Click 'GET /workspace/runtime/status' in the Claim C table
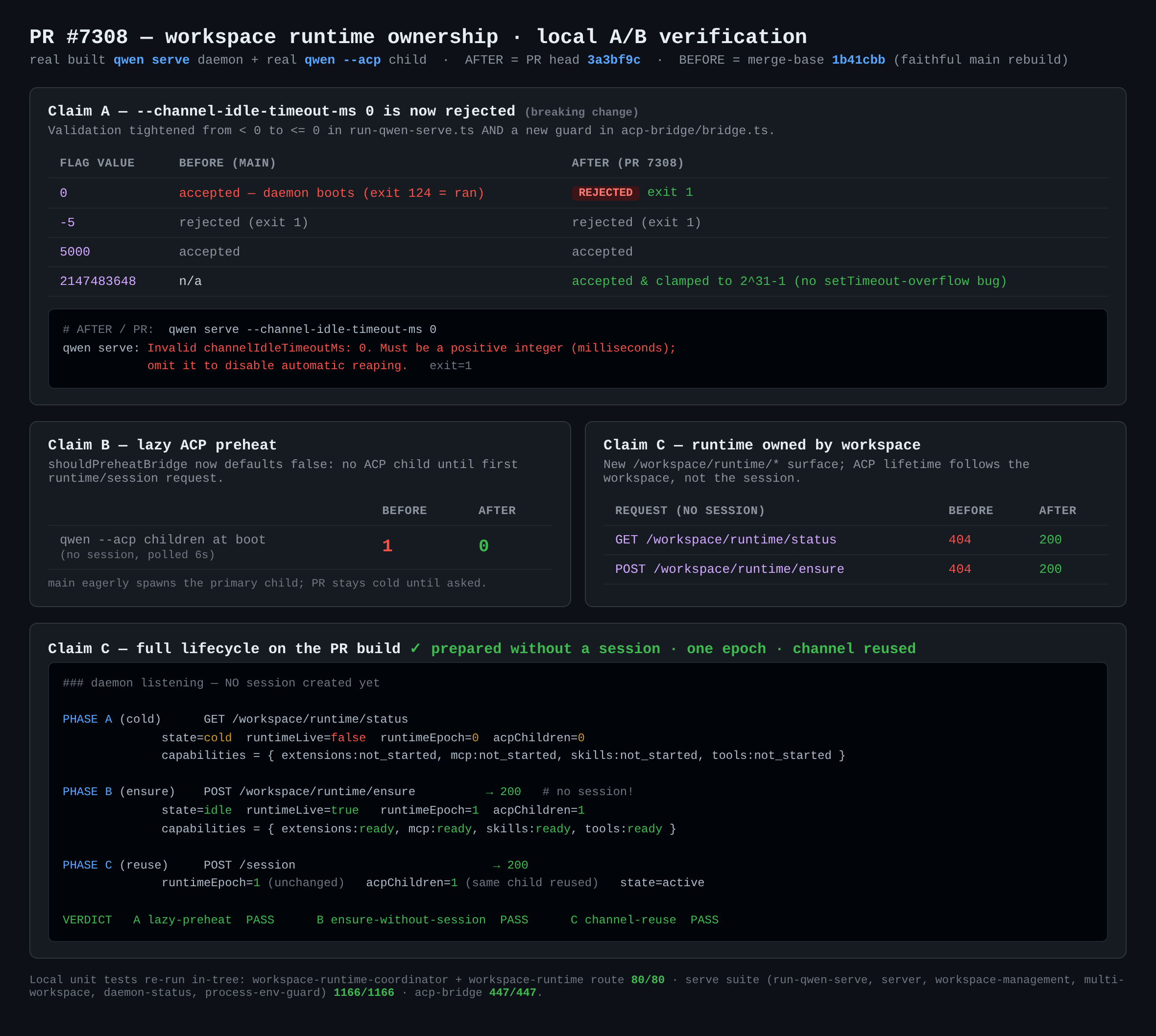 [725, 540]
